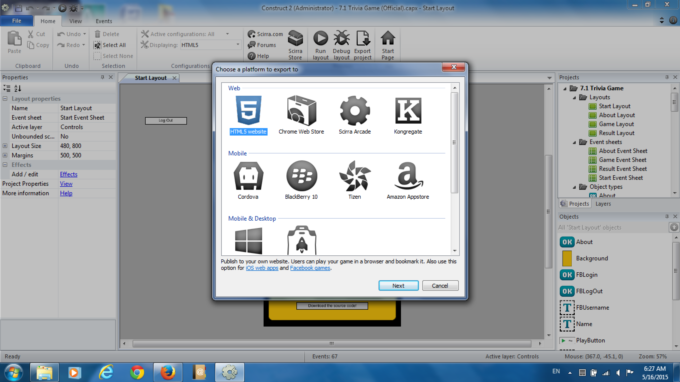Click the Run layout play icon
680x382 pixels.
click(320, 38)
